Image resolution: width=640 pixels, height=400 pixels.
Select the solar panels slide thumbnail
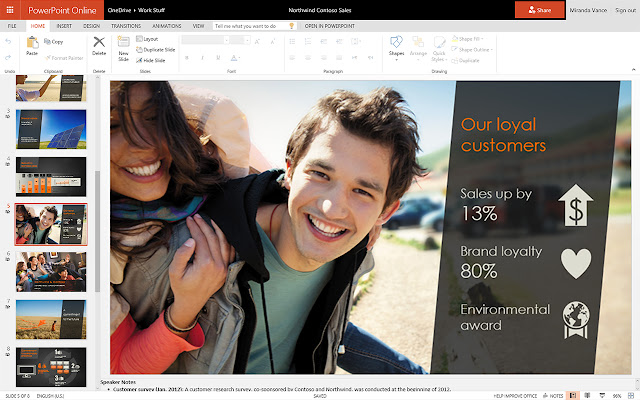[x=50, y=127]
